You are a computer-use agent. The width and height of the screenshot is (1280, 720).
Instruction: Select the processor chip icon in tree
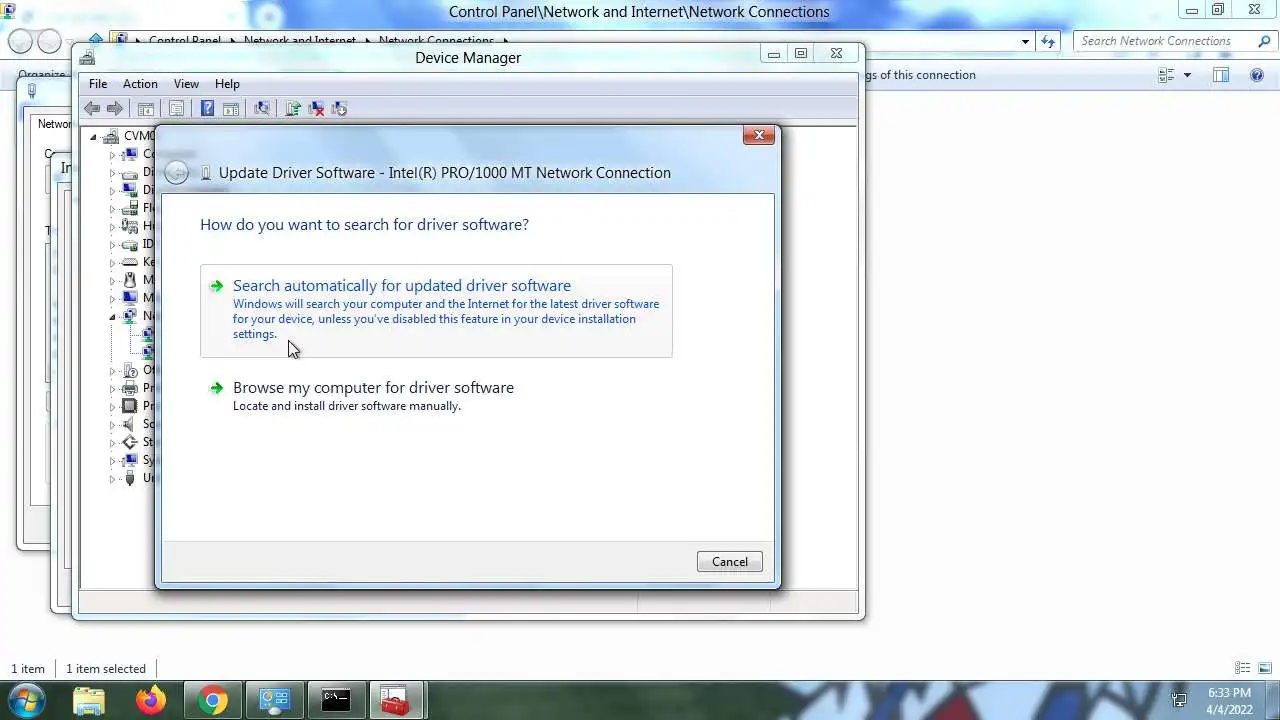(x=129, y=406)
